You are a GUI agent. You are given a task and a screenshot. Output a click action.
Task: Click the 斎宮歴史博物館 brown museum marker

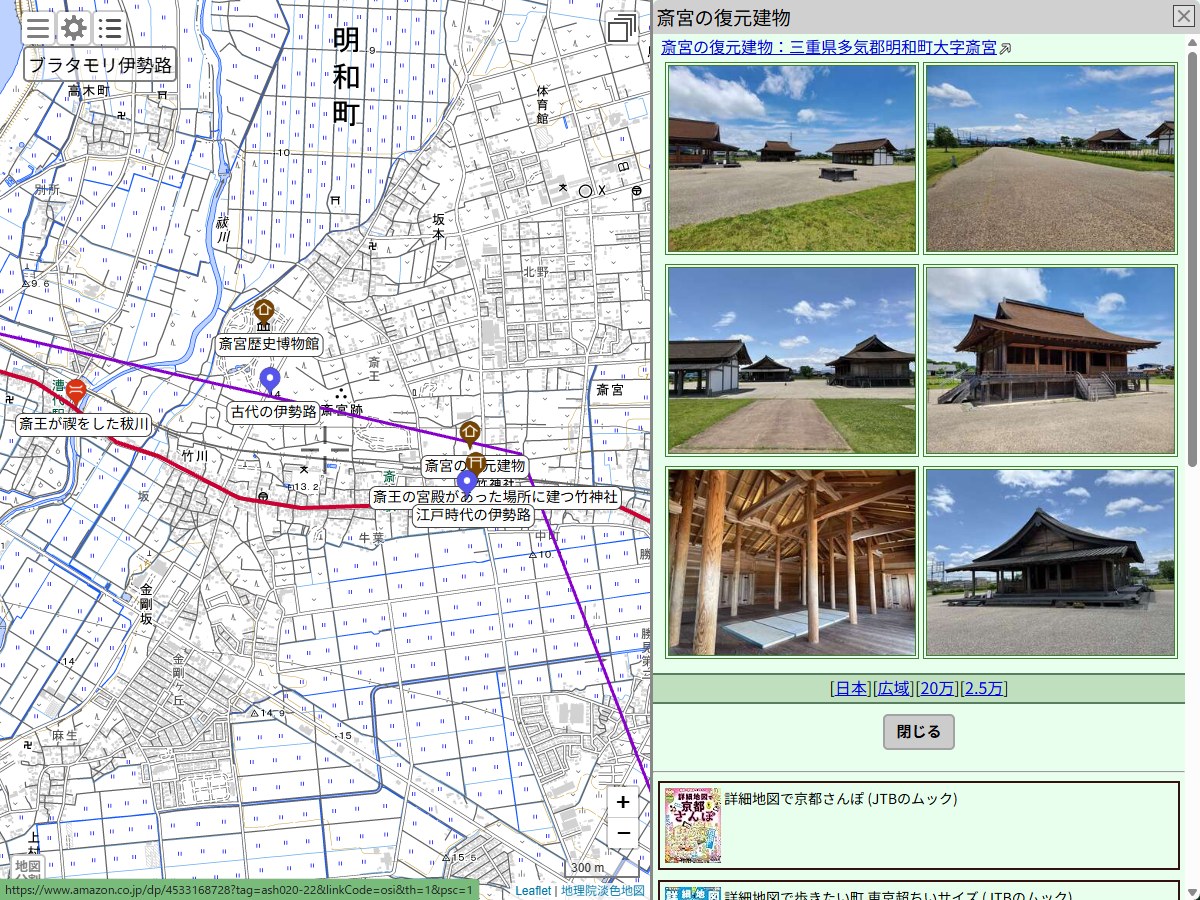(264, 313)
